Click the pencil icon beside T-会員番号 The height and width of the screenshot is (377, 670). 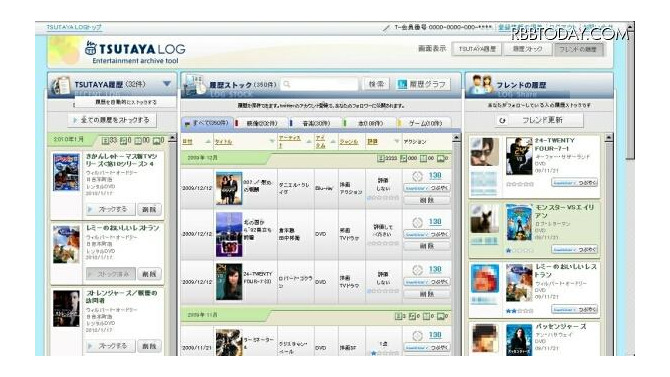tap(386, 28)
